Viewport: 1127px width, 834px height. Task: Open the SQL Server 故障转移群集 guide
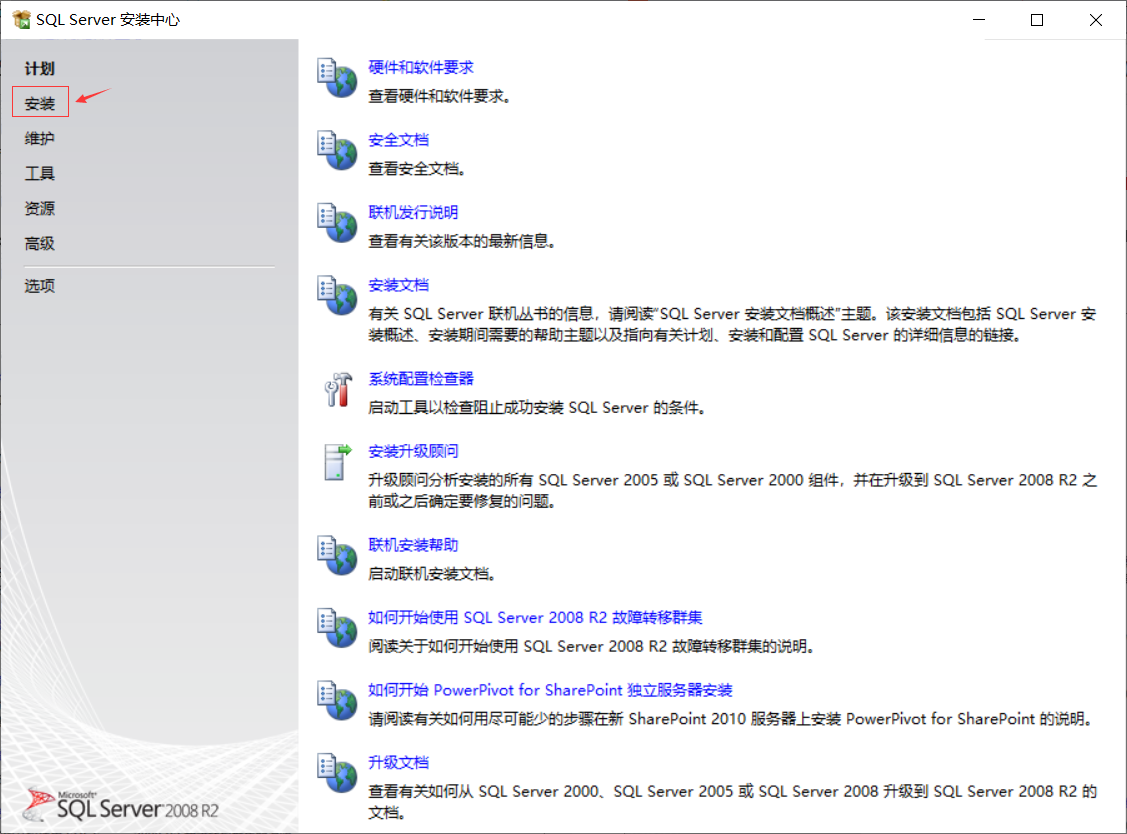tap(532, 617)
